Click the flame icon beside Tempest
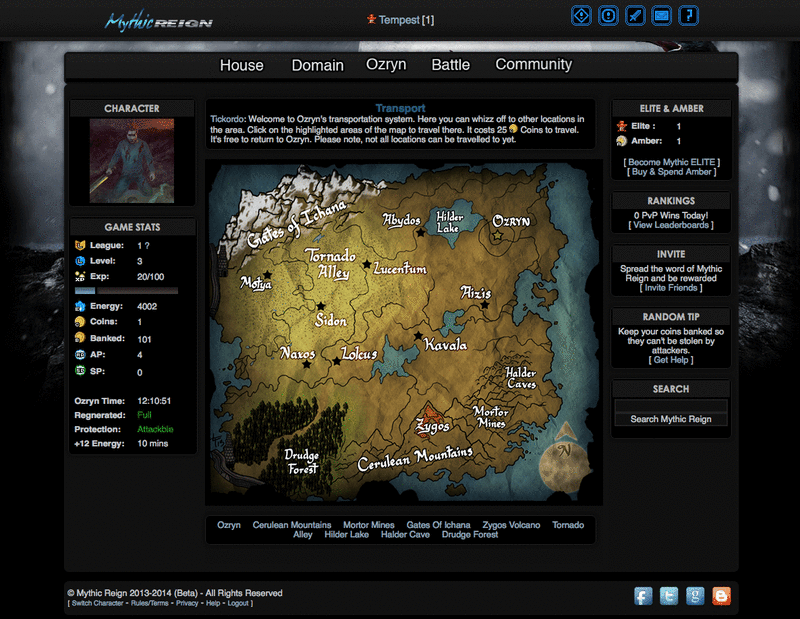Screen dimensions: 800x619 (372, 17)
